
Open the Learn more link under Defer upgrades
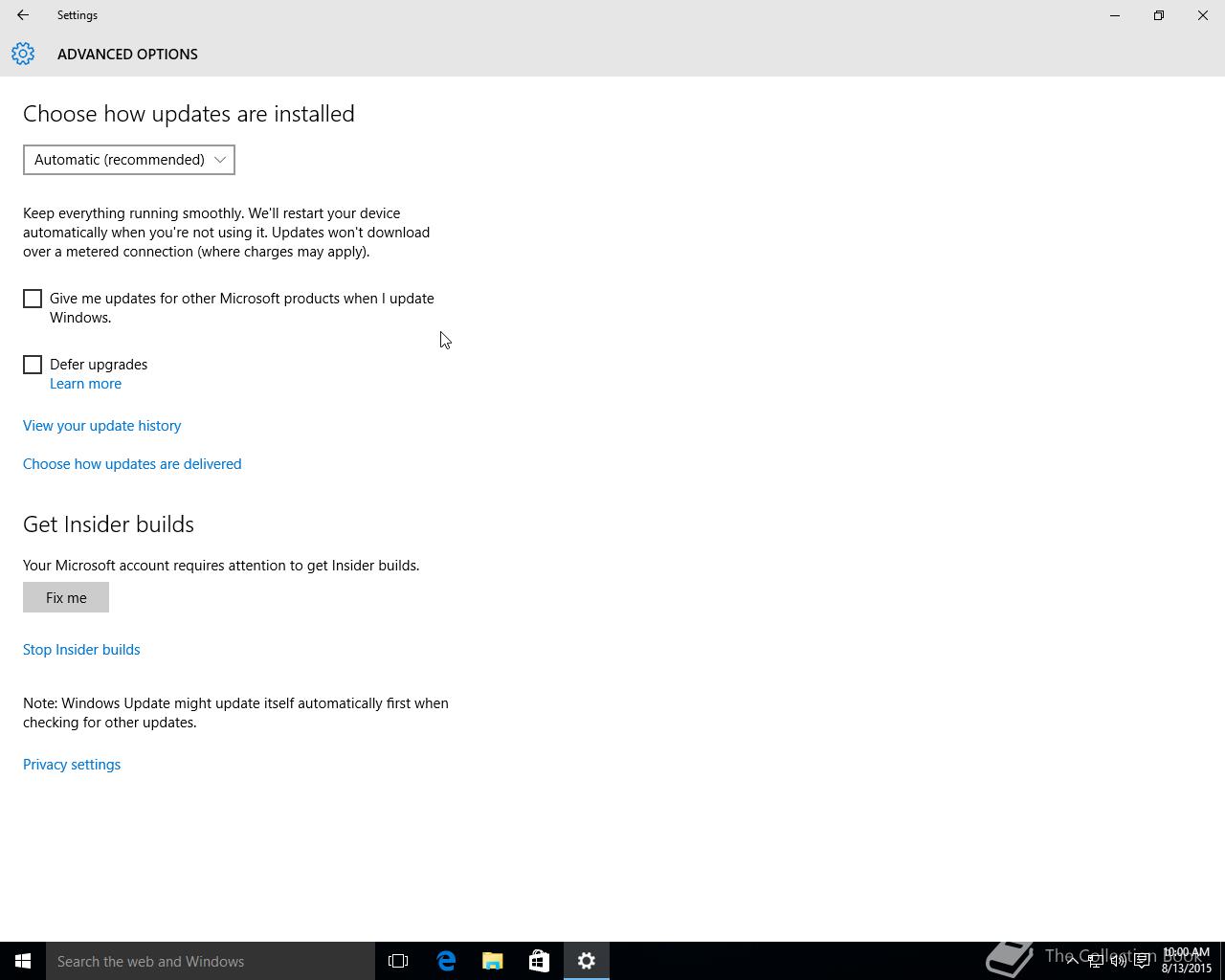[x=85, y=384]
